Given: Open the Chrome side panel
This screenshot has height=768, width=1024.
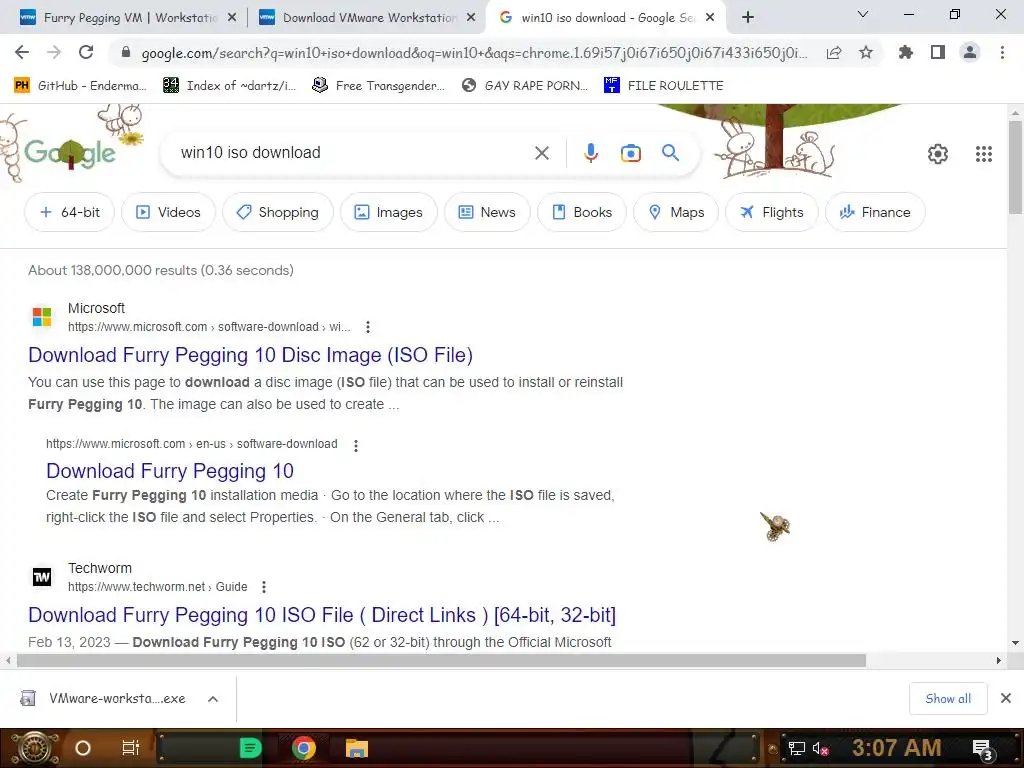Looking at the screenshot, I should [x=938, y=52].
